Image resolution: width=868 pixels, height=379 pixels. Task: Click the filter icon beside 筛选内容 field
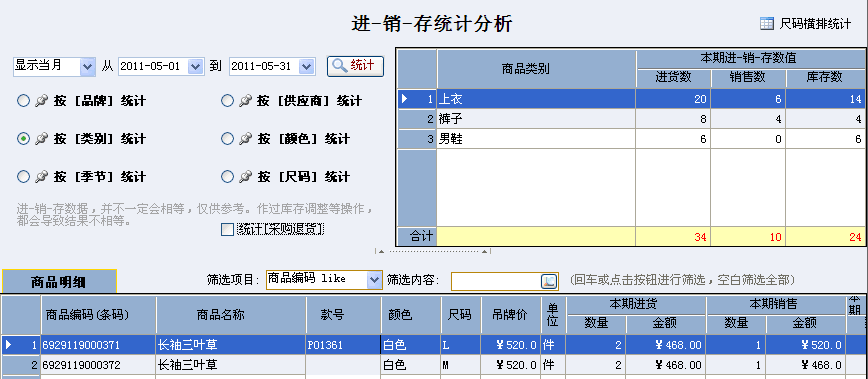[548, 281]
